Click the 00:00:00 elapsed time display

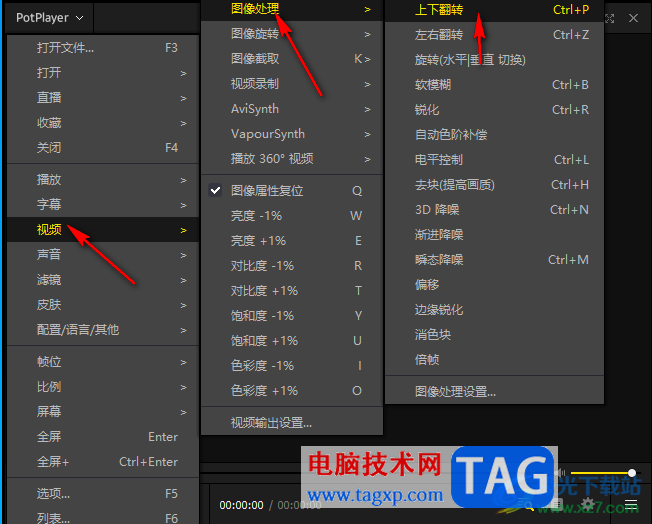point(241,505)
